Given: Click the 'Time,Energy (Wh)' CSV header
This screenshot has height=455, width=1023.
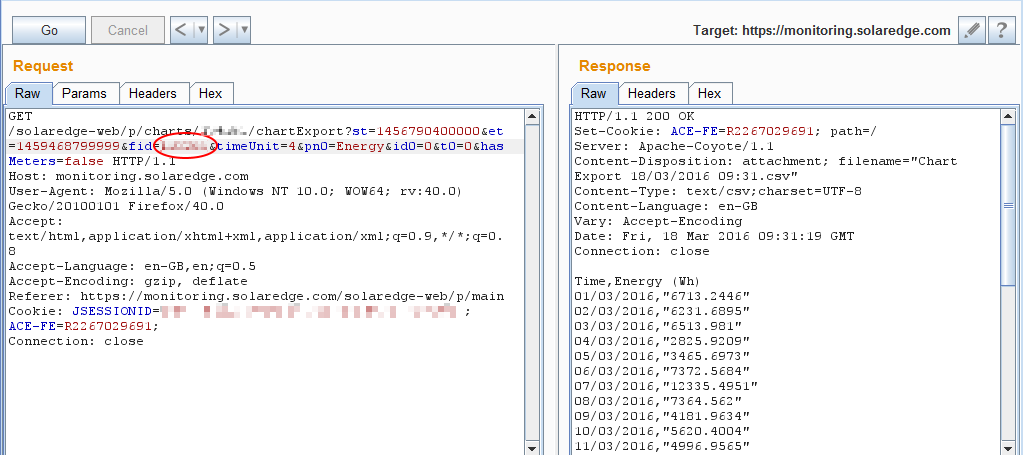Looking at the screenshot, I should tap(637, 281).
